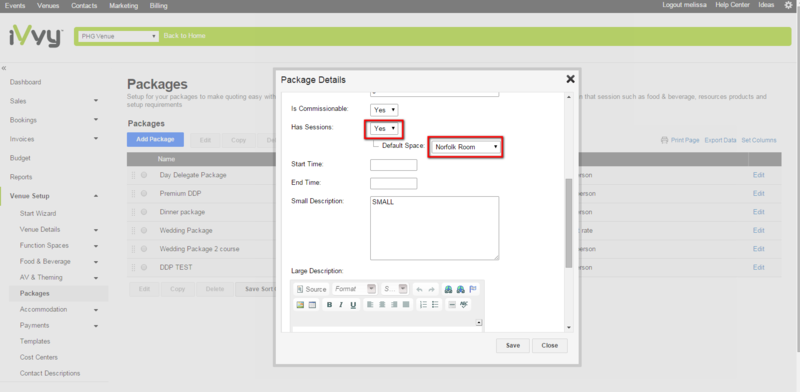The height and width of the screenshot is (392, 800).
Task: Toggle bold formatting
Action: 329,305
